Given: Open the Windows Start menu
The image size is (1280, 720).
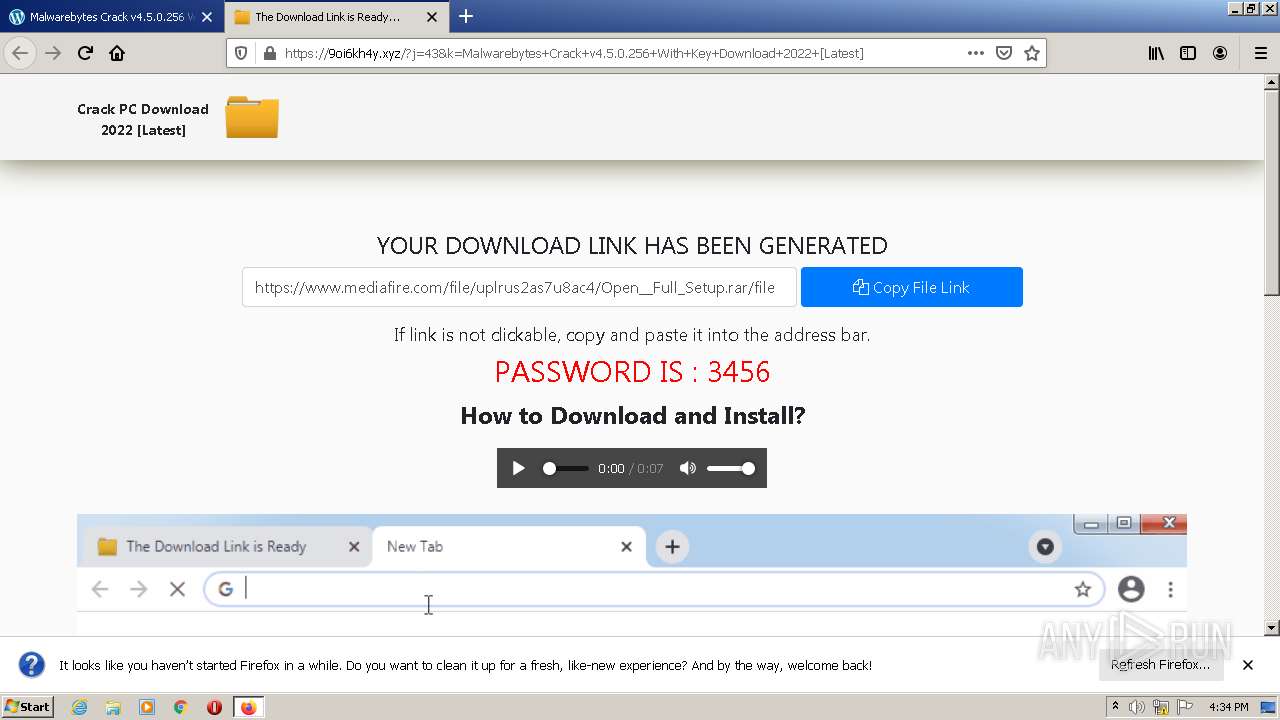Looking at the screenshot, I should (28, 706).
